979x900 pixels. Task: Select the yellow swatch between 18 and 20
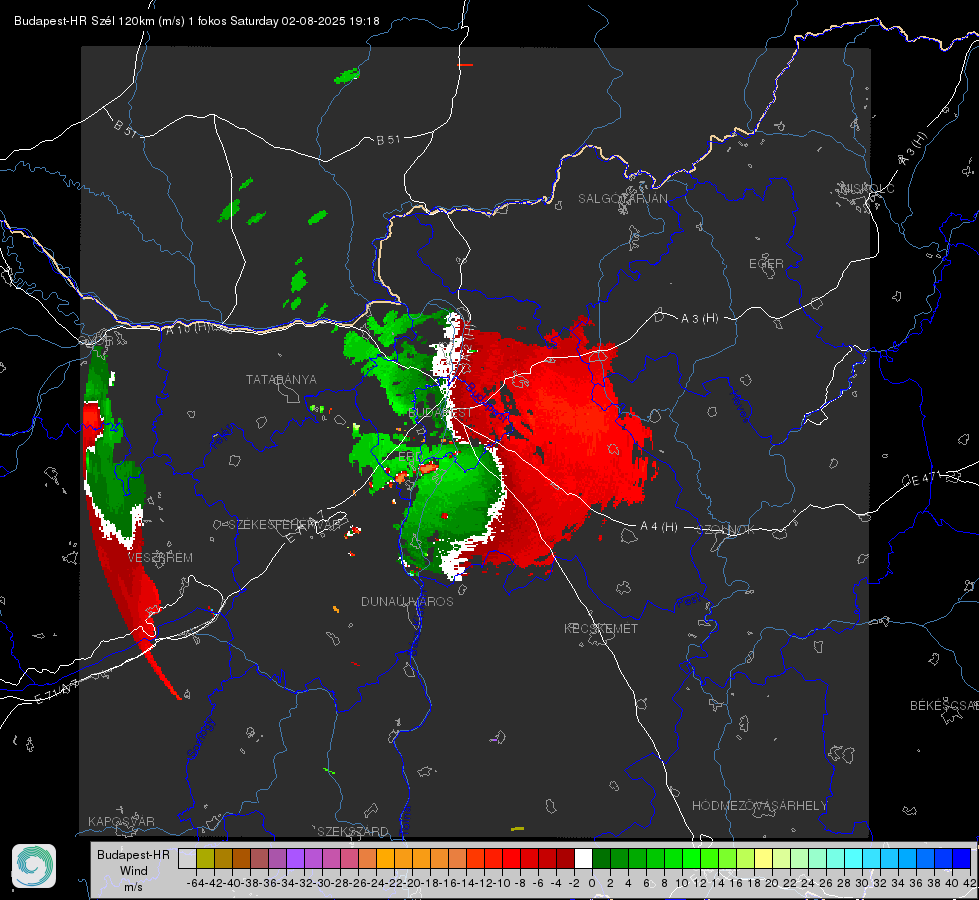point(763,858)
